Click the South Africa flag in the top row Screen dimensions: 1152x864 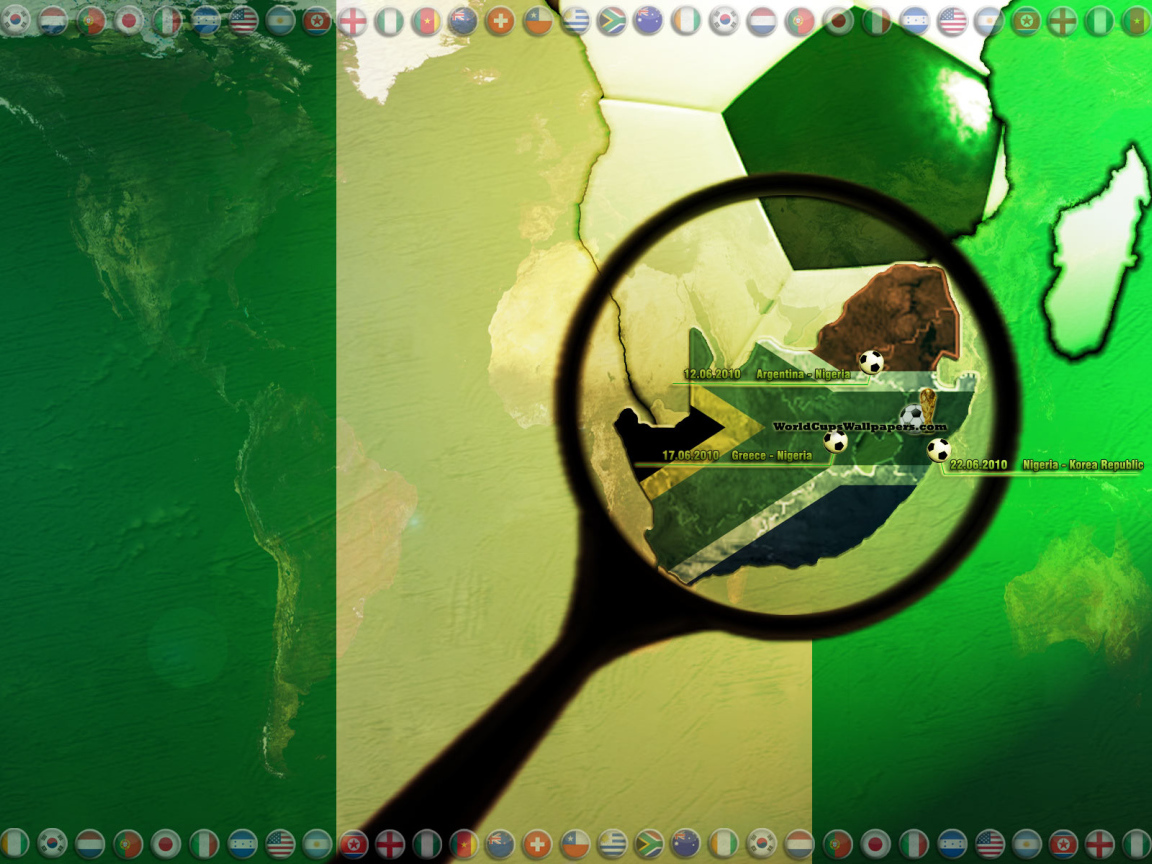click(x=611, y=21)
